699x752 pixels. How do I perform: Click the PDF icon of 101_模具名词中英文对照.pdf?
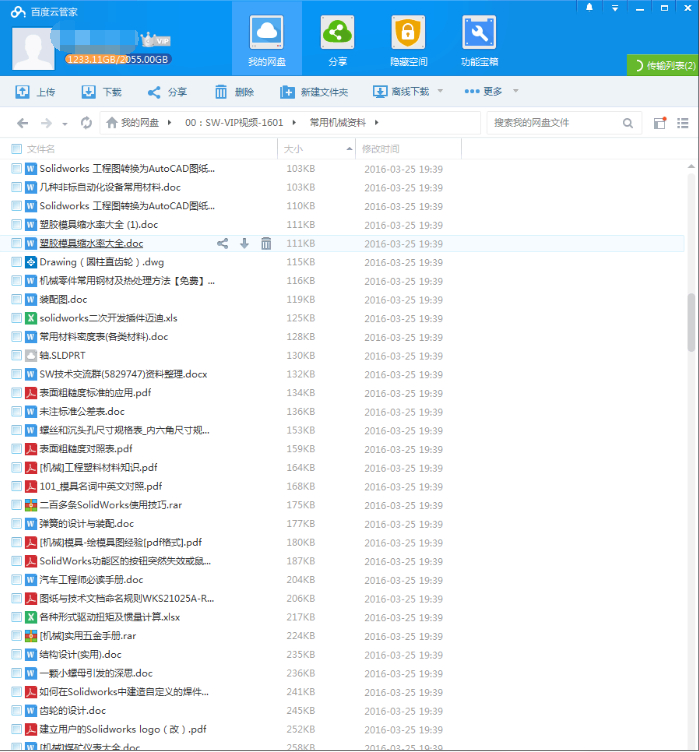point(31,486)
